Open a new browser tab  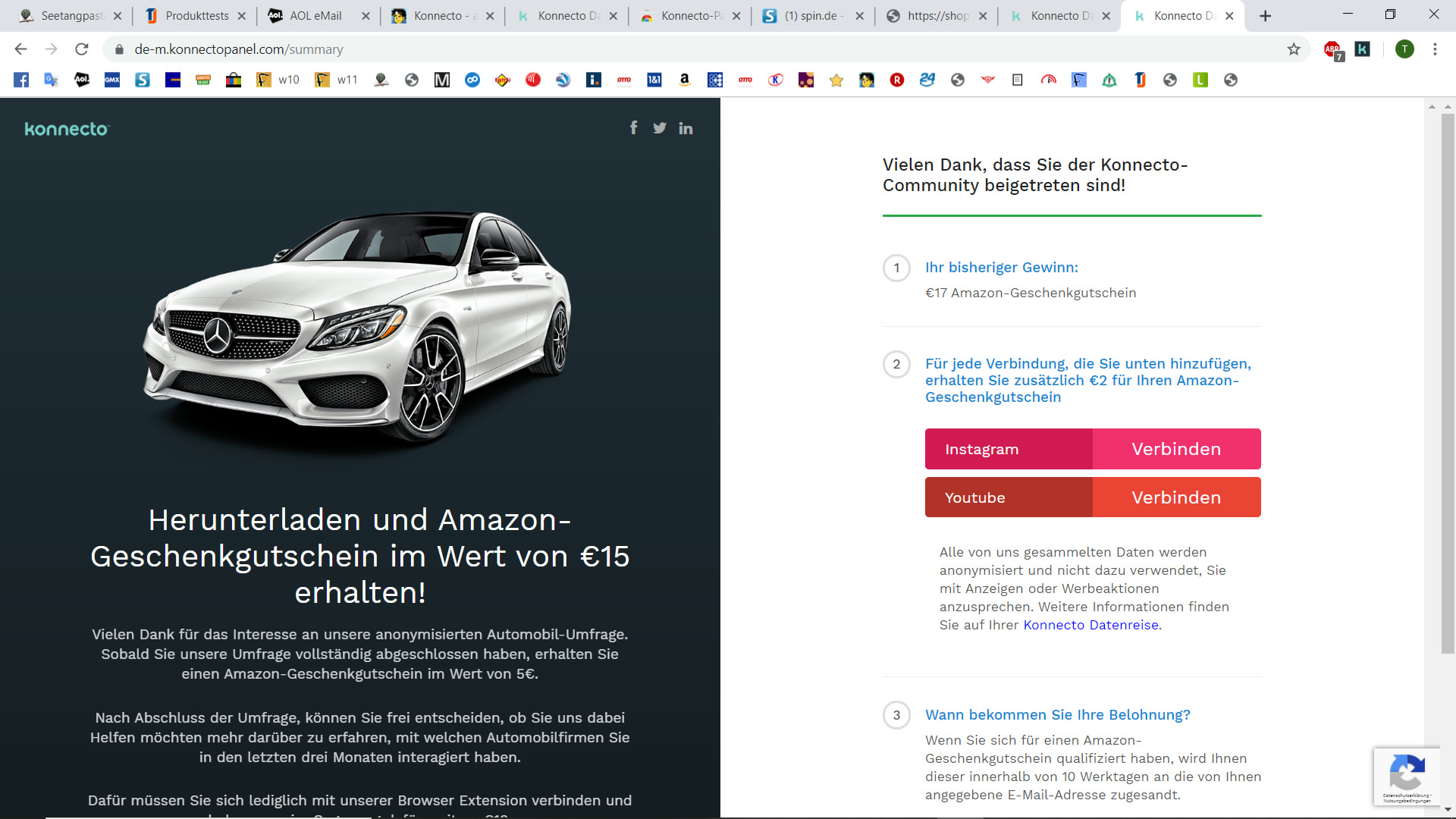[x=1265, y=16]
